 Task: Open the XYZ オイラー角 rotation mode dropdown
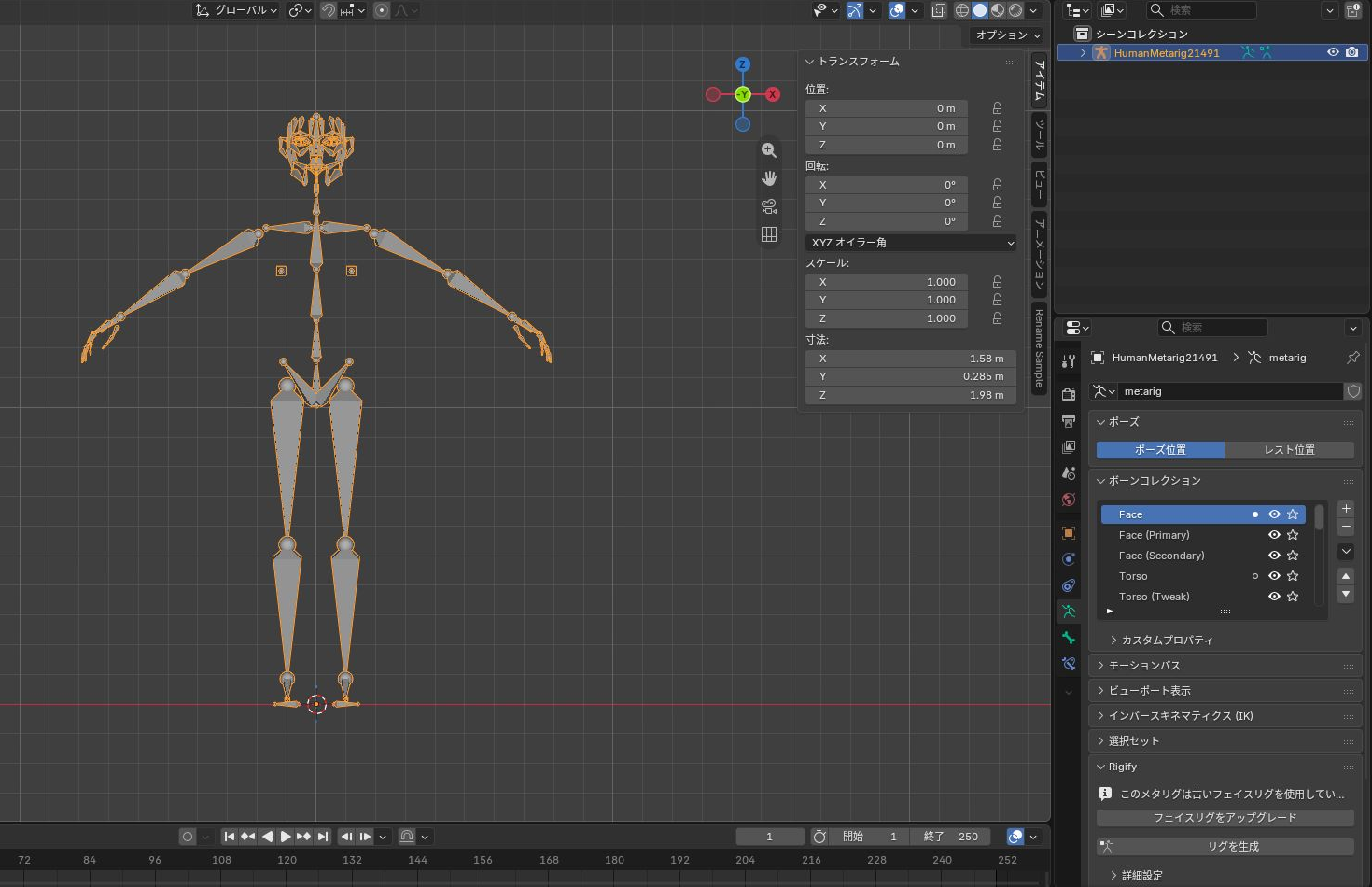911,243
